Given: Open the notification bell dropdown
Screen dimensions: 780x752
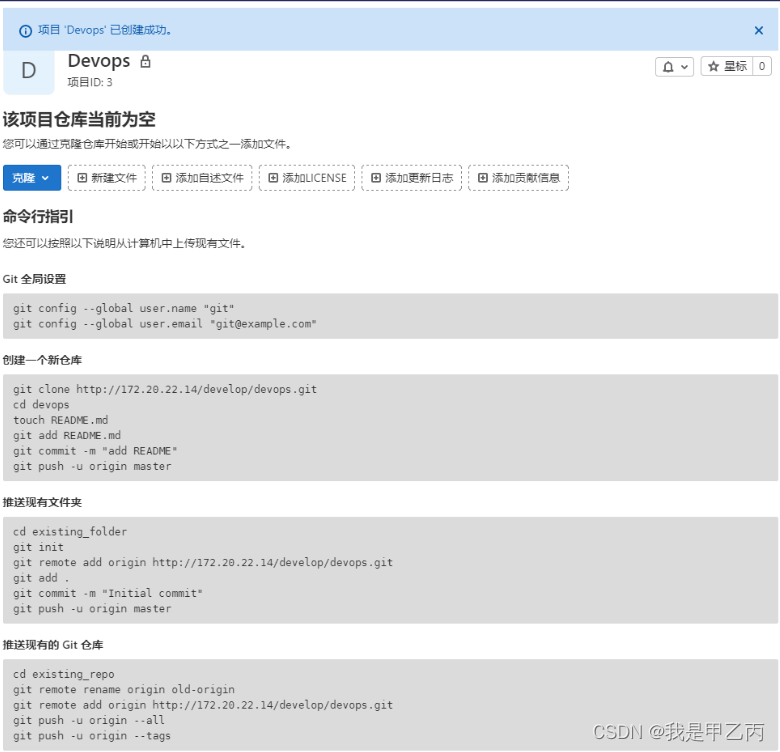Looking at the screenshot, I should [674, 67].
